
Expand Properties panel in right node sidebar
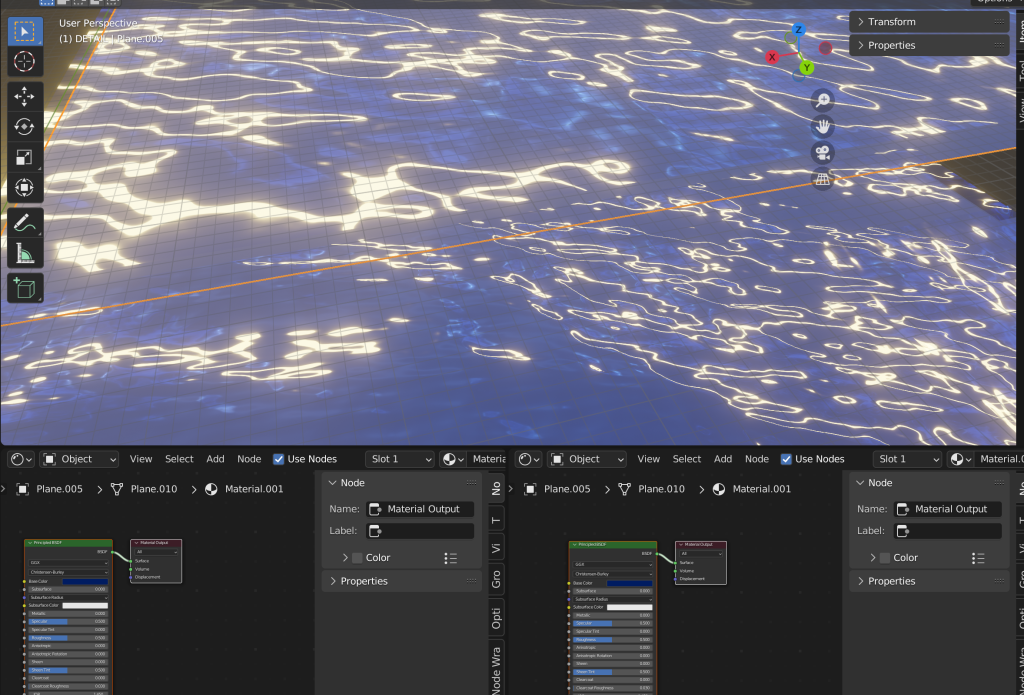(931, 581)
